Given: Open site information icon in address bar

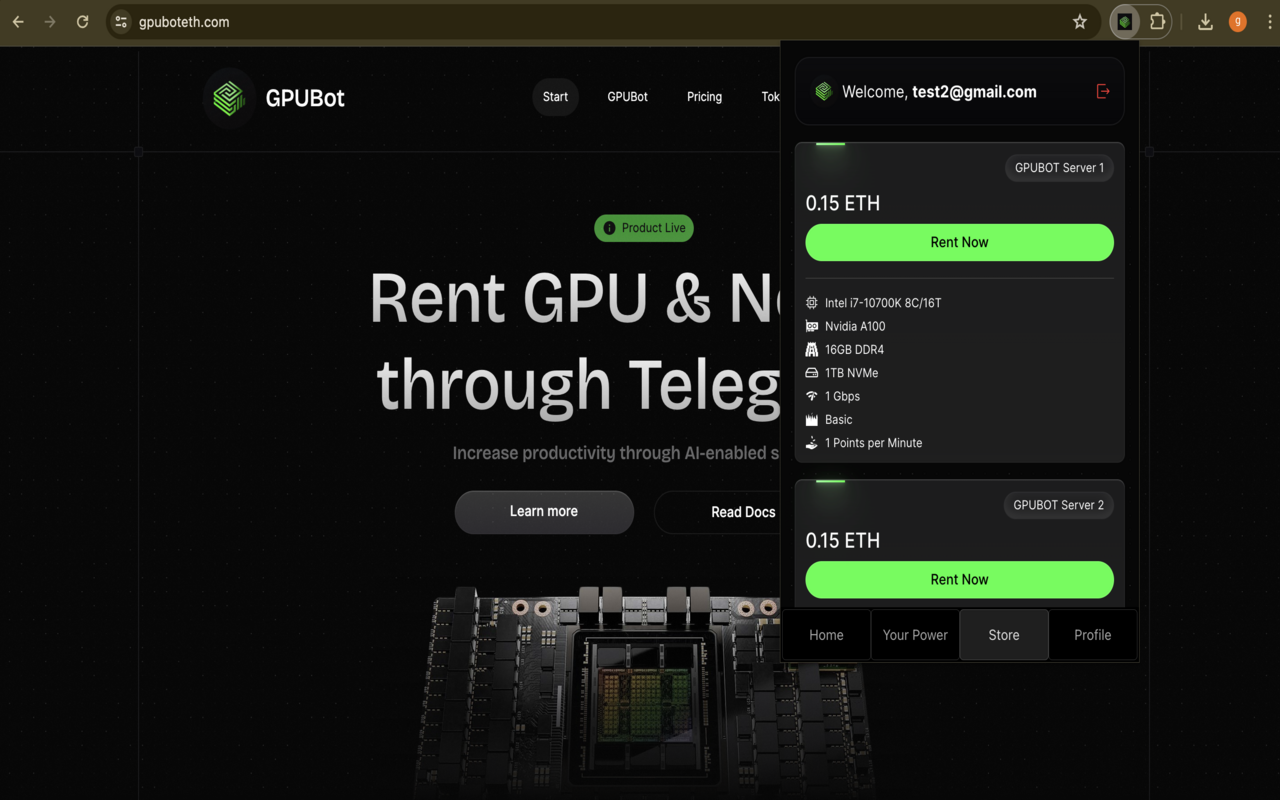Looking at the screenshot, I should coord(121,22).
